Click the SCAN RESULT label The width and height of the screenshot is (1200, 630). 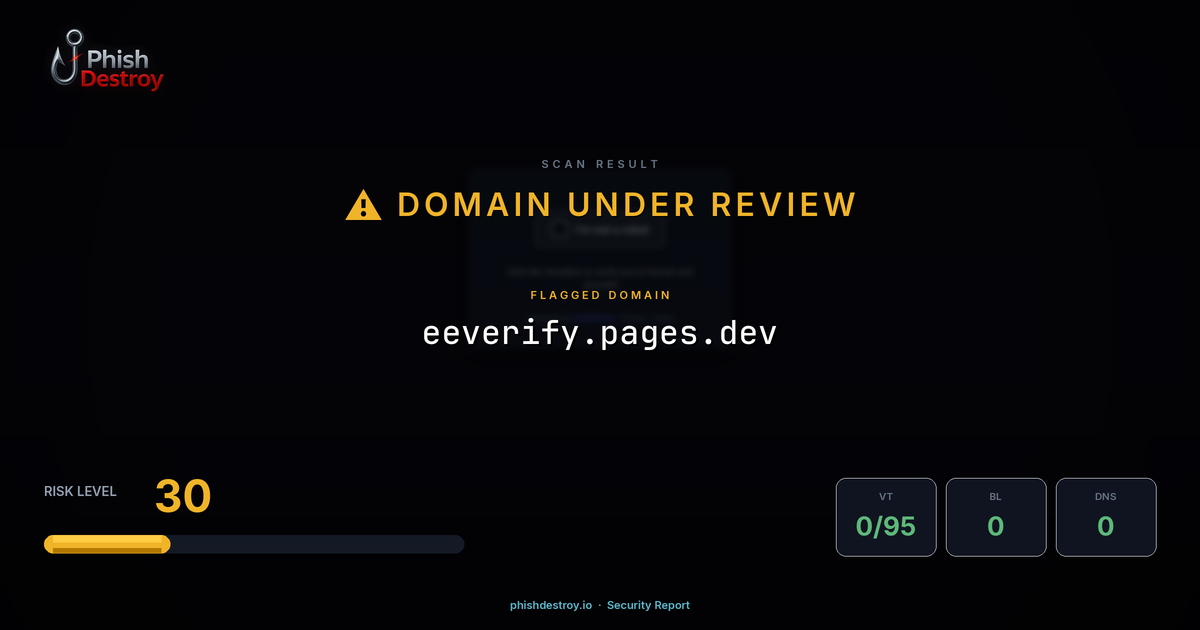600,164
